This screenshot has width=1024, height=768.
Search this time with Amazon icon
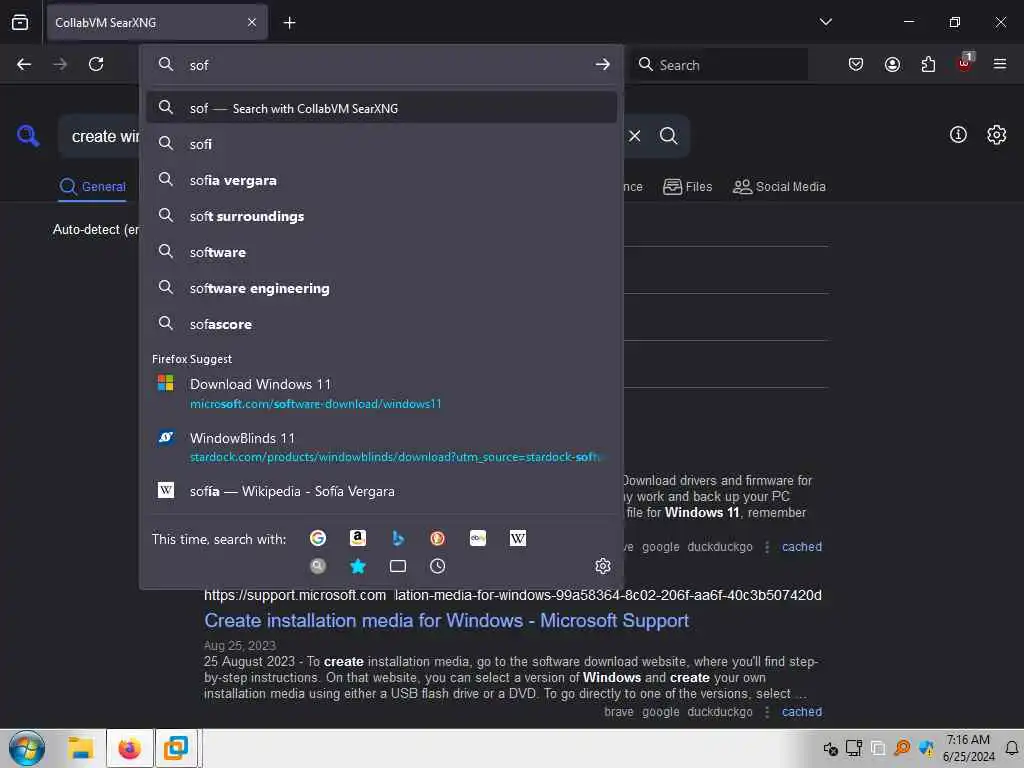pyautogui.click(x=358, y=538)
